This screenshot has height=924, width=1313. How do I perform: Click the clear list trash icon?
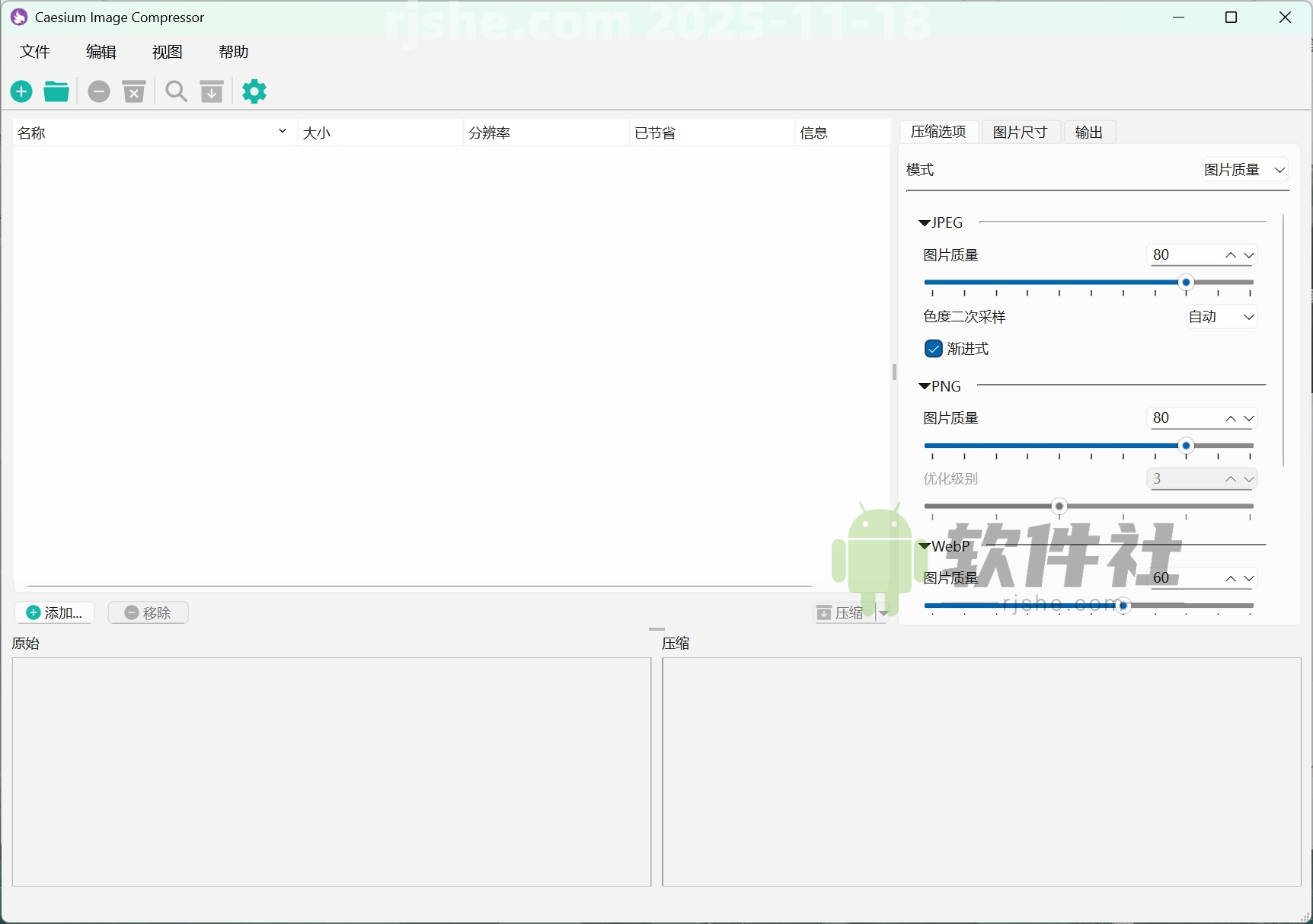point(133,91)
